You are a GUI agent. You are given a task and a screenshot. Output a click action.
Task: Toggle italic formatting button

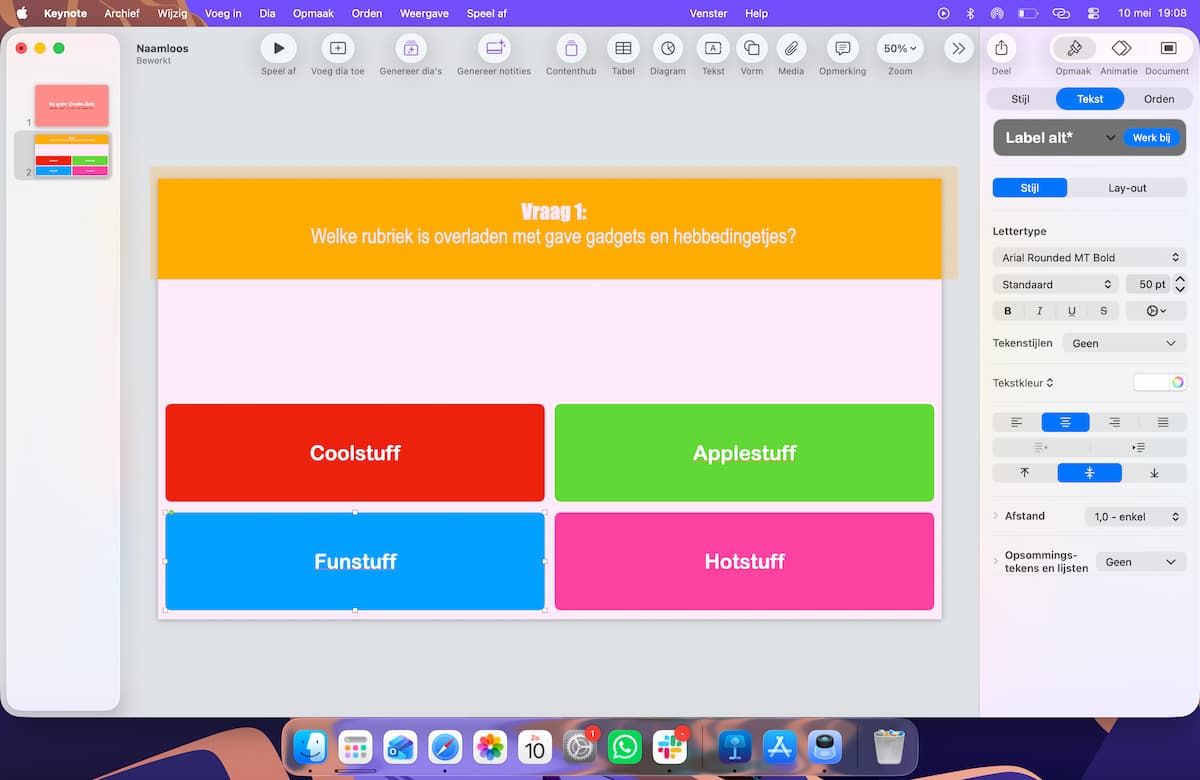[x=1040, y=311]
